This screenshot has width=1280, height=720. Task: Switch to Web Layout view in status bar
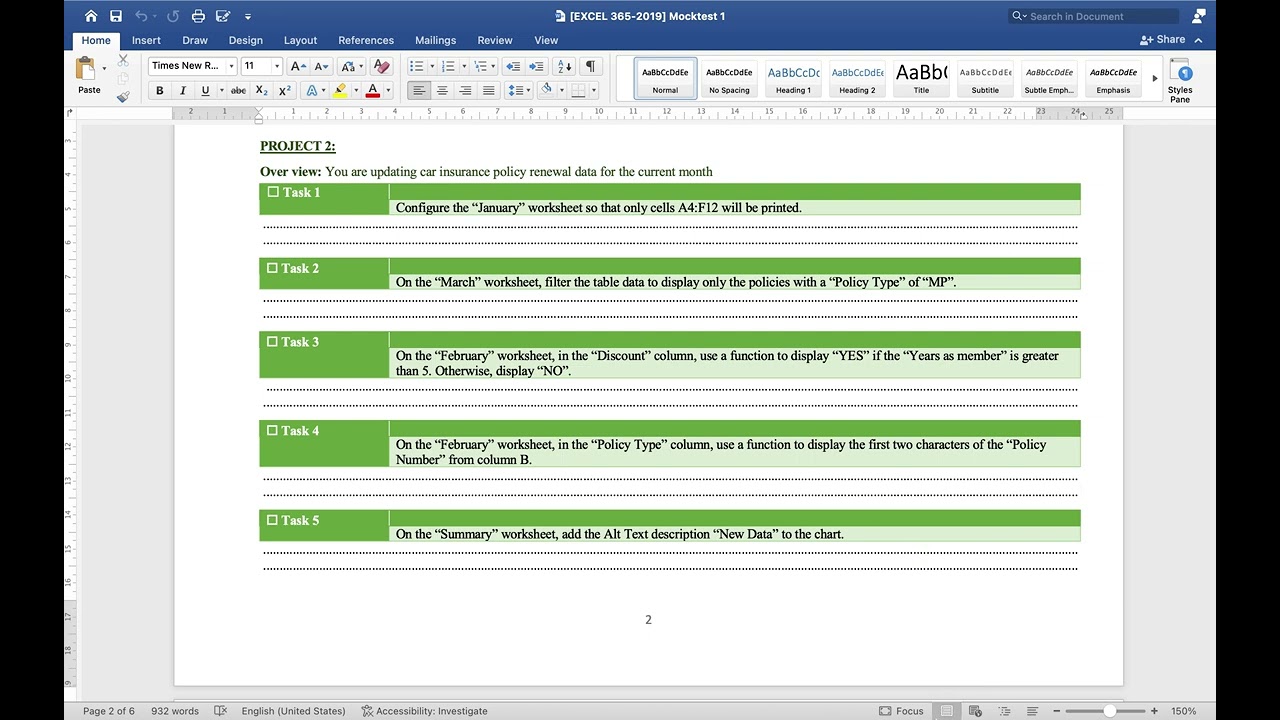[975, 711]
